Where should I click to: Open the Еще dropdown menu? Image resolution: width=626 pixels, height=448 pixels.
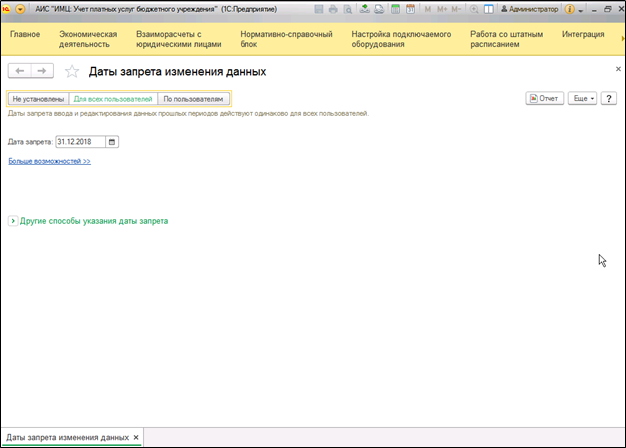[582, 99]
